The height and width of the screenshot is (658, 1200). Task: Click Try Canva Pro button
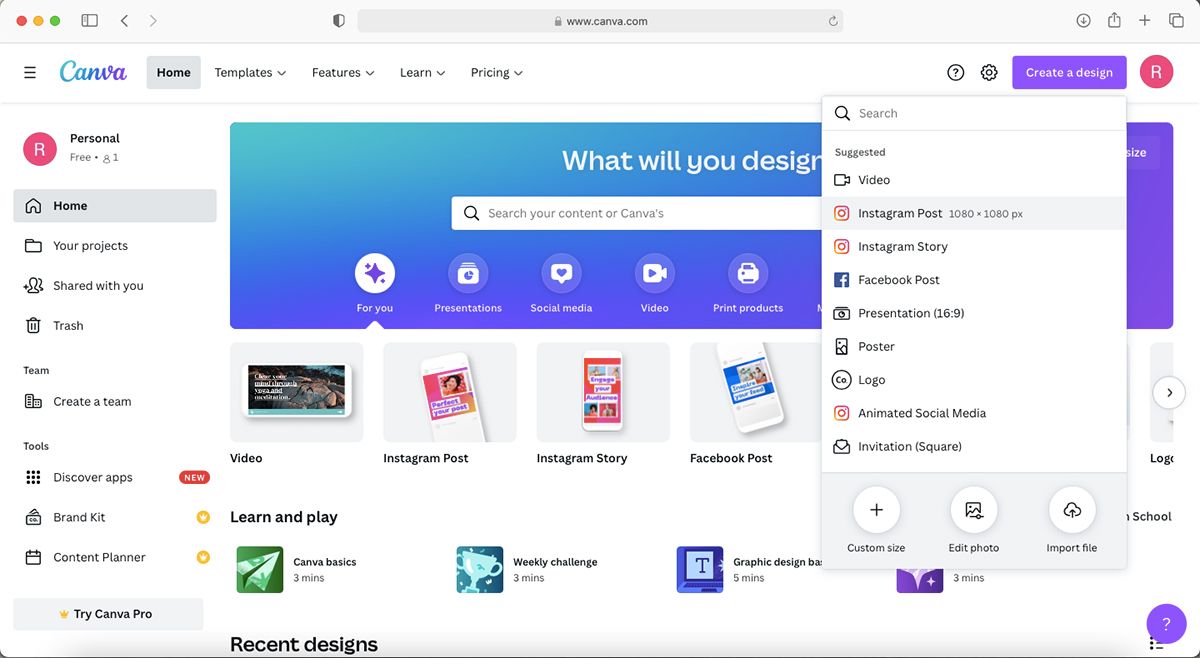click(108, 614)
